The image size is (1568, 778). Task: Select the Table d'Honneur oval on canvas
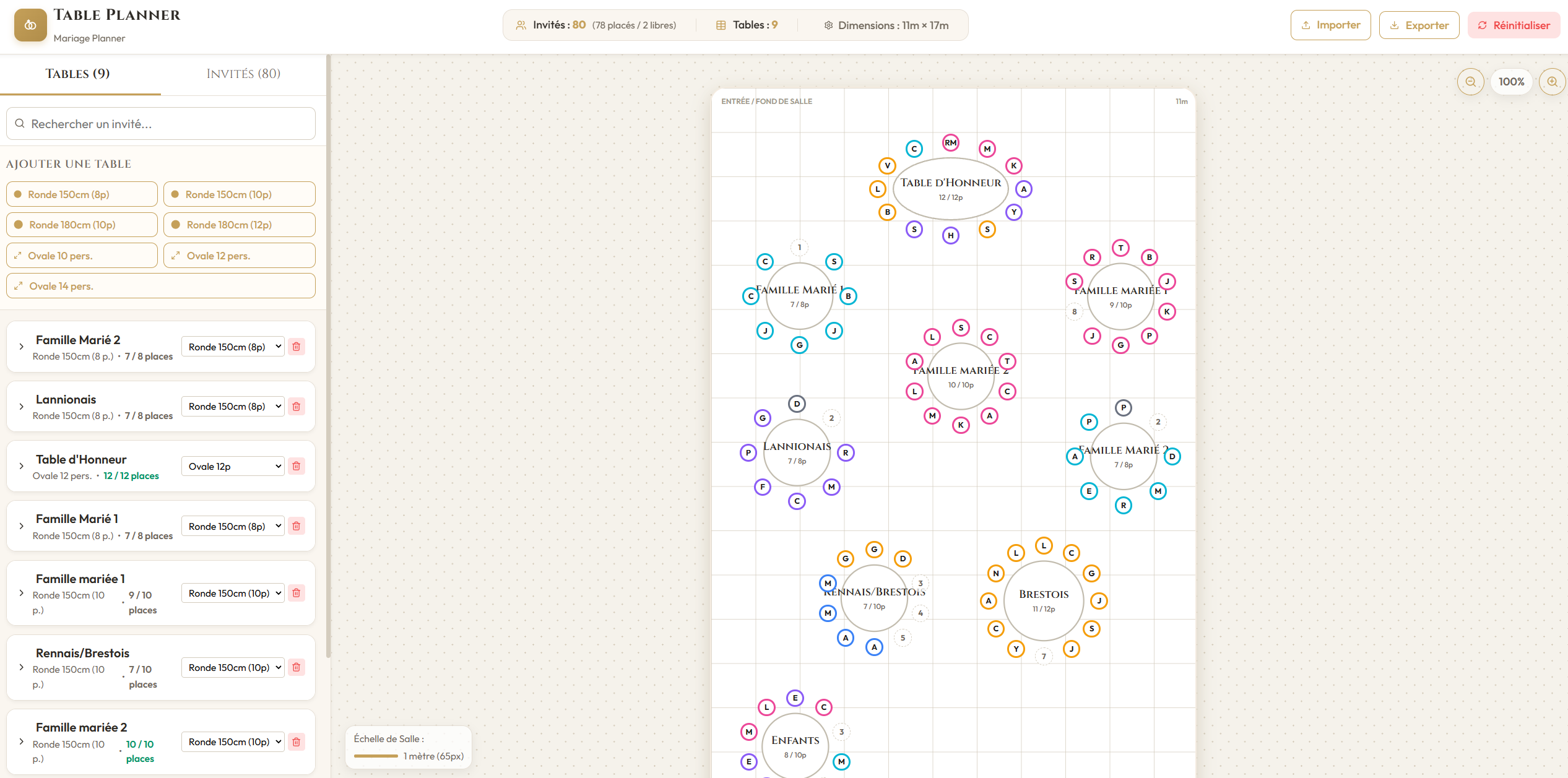[x=951, y=189]
